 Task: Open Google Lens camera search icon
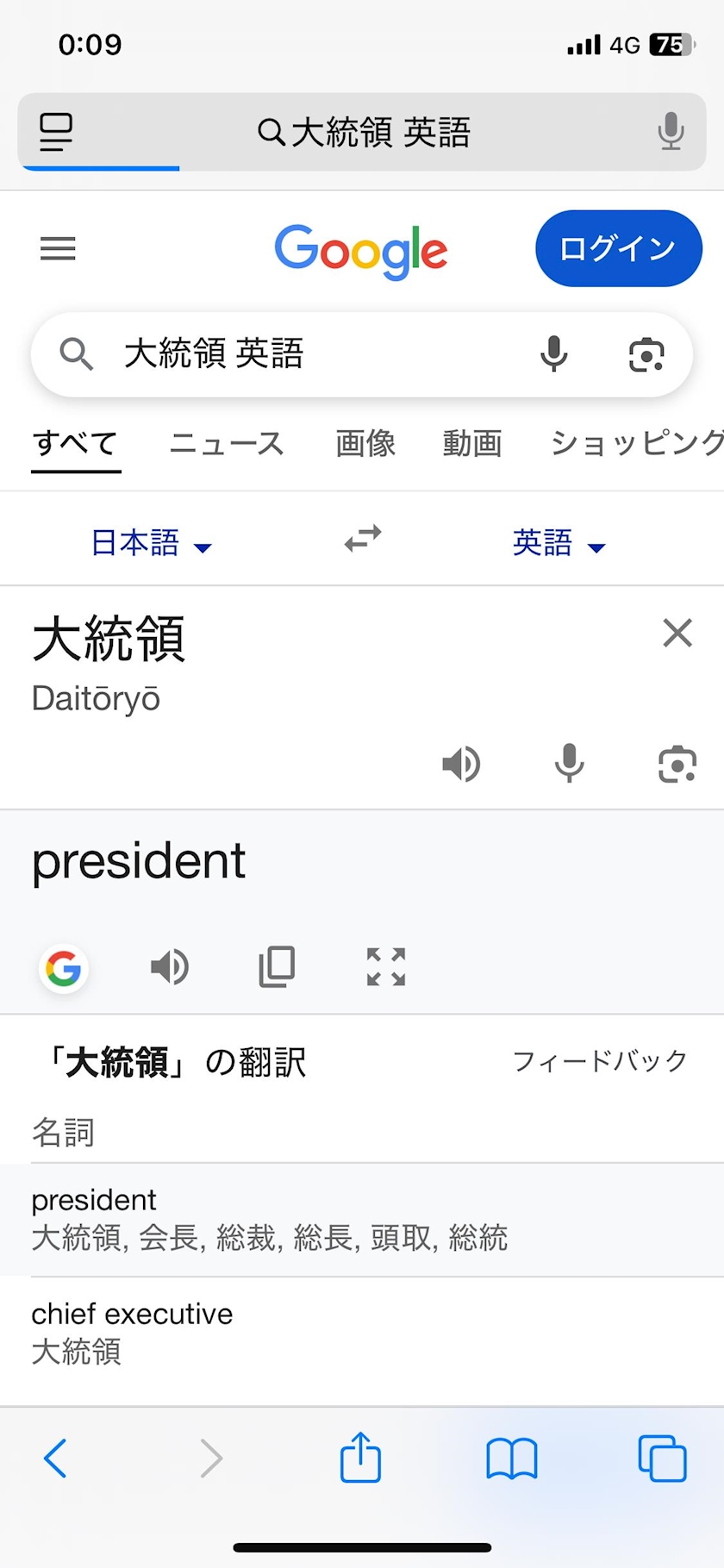[646, 354]
